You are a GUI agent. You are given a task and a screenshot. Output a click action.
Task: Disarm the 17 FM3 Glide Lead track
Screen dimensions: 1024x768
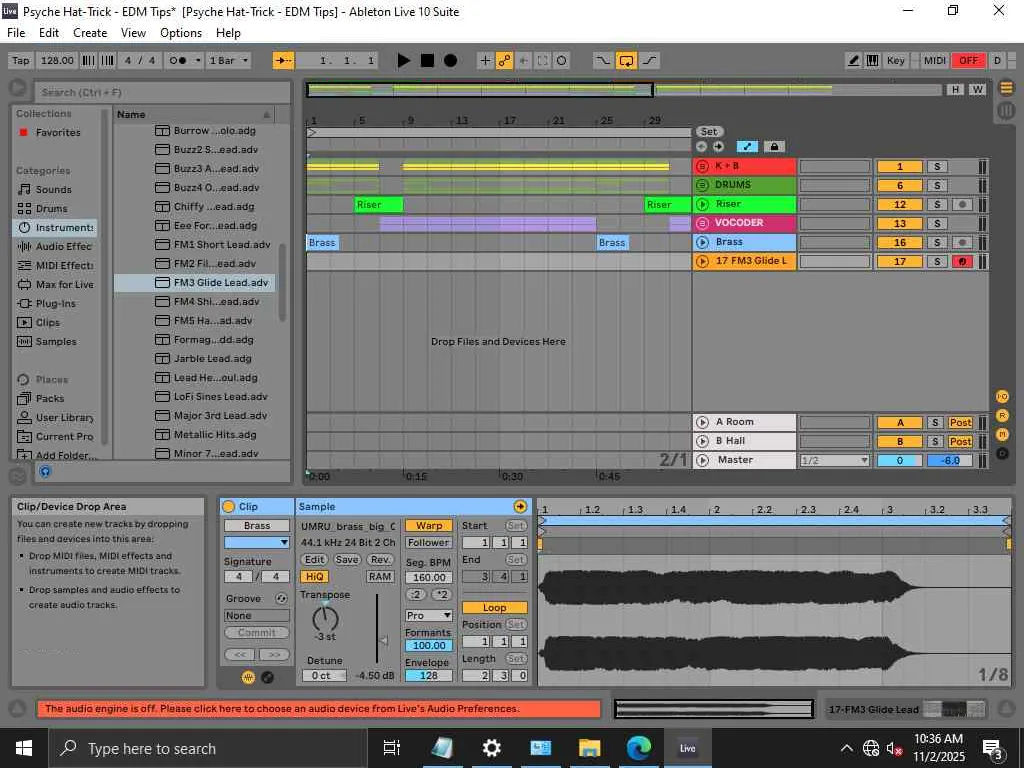coord(961,261)
